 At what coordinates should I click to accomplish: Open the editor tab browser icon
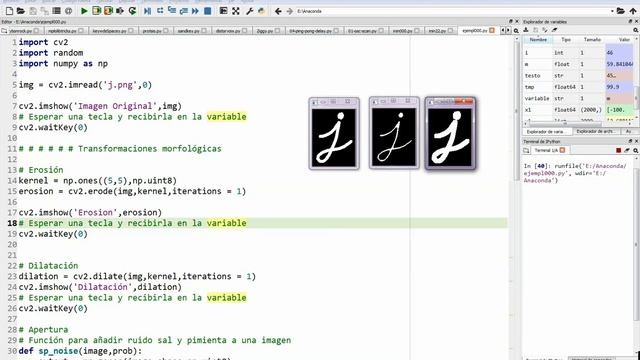coord(4,31)
